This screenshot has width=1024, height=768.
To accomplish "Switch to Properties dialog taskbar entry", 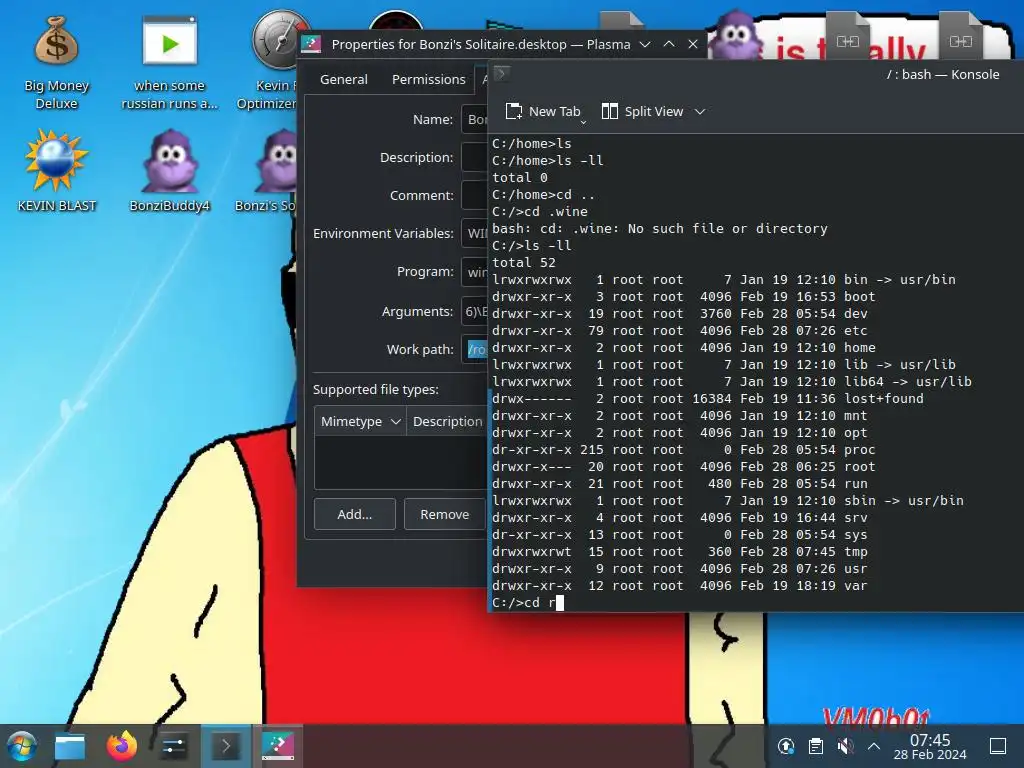I will tap(278, 746).
